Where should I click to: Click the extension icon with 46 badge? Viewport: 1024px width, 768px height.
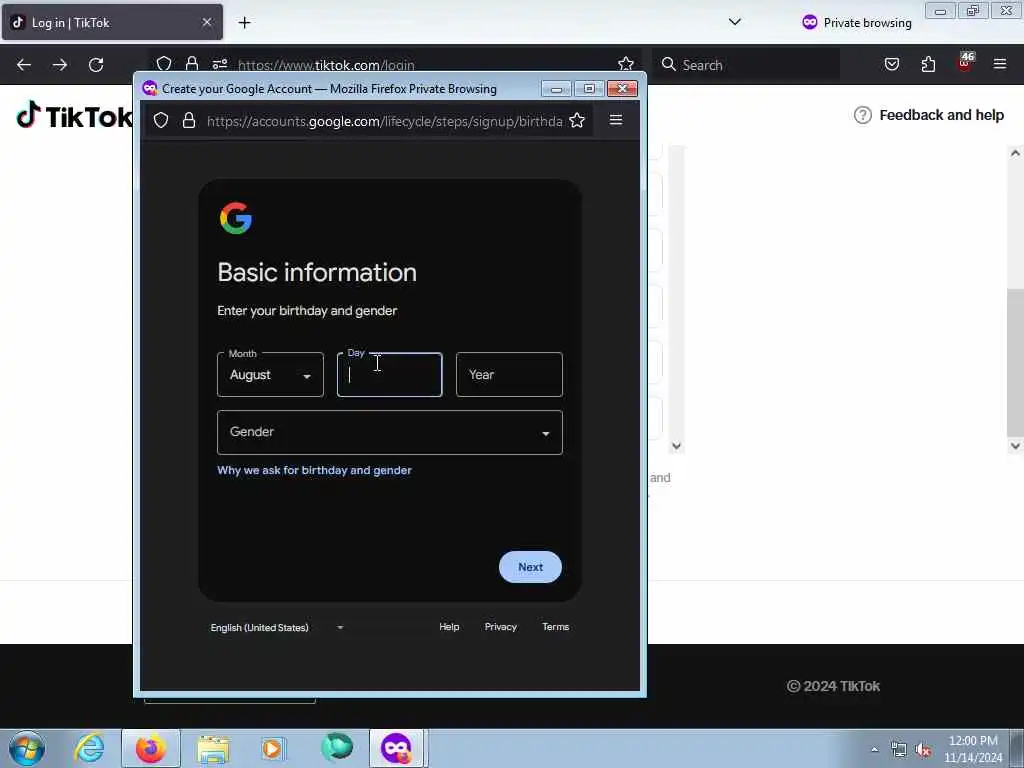point(965,61)
